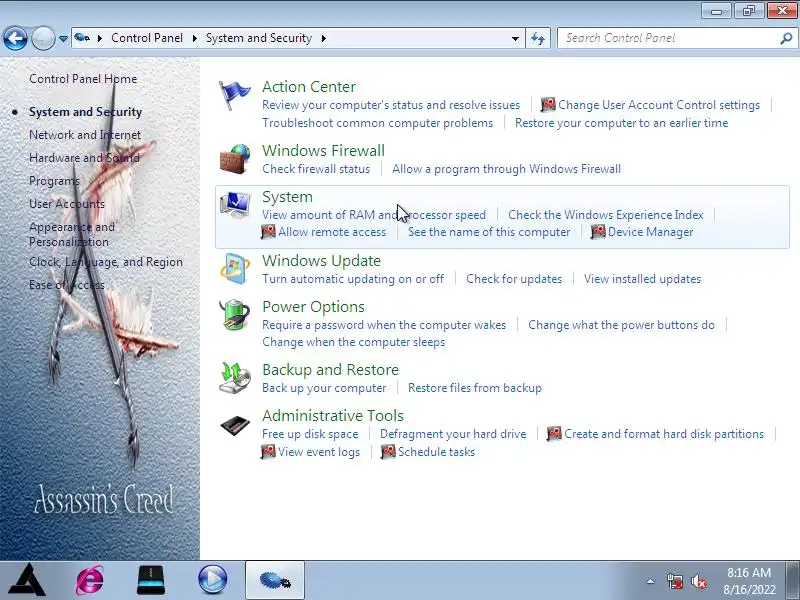Expand the arrow after Control Panel breadcrumb
The height and width of the screenshot is (600, 800).
194,38
